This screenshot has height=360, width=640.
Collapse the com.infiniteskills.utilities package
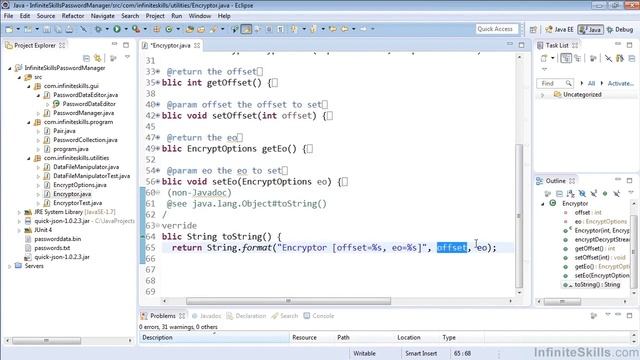(x=29, y=158)
